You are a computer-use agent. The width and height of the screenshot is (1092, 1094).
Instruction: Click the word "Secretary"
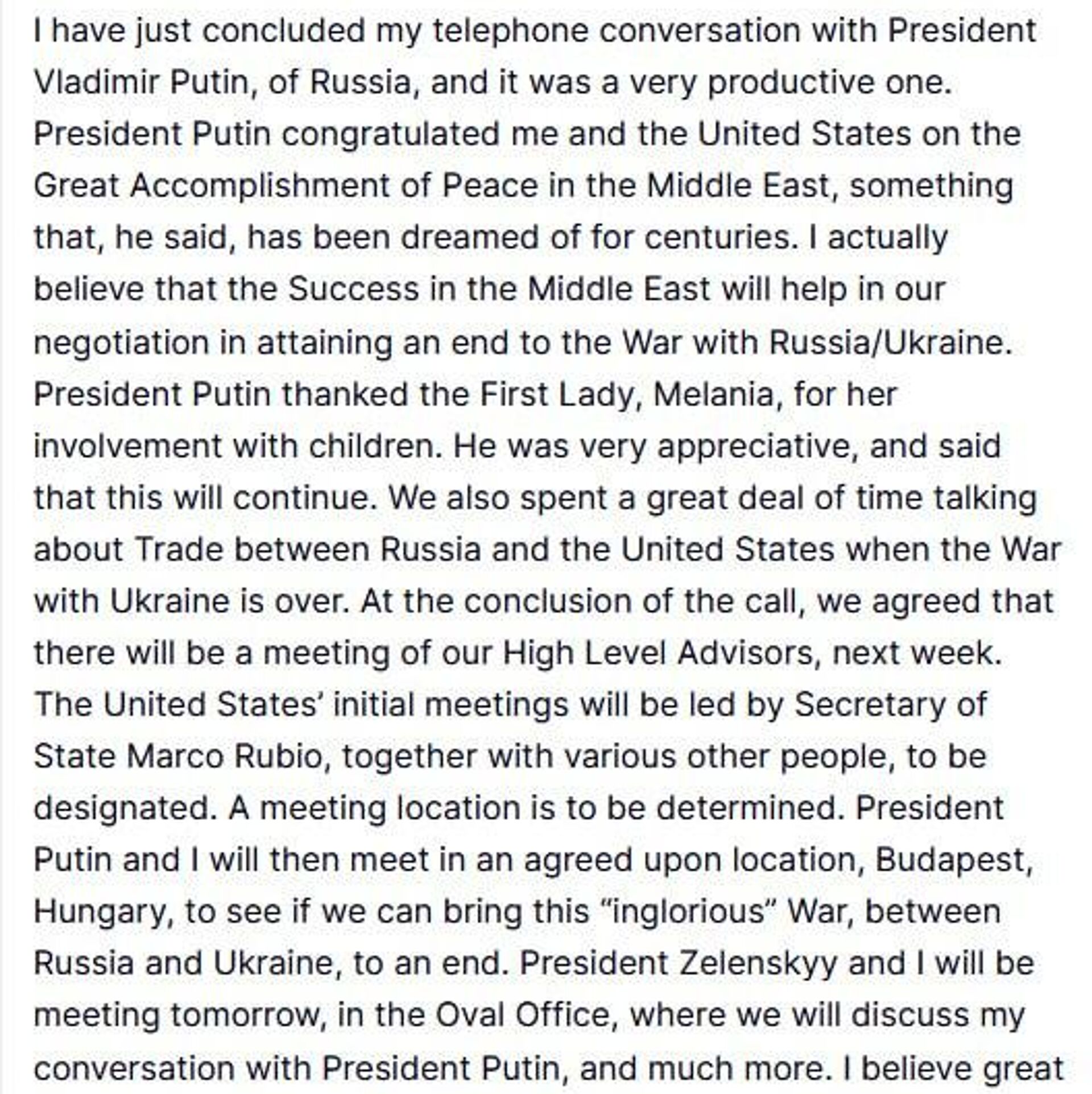pyautogui.click(x=867, y=705)
